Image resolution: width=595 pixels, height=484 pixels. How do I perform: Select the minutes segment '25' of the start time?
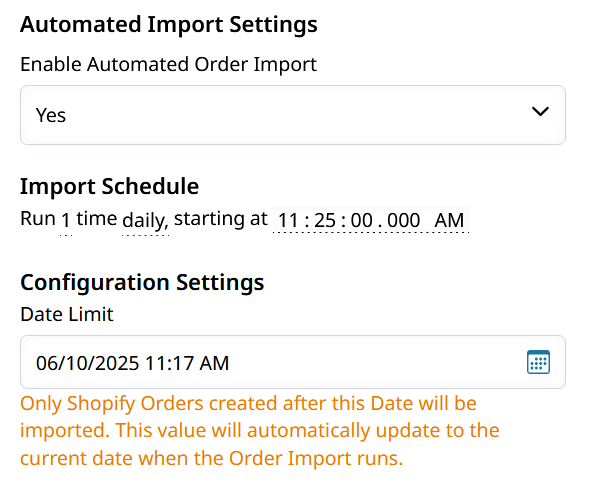click(325, 220)
